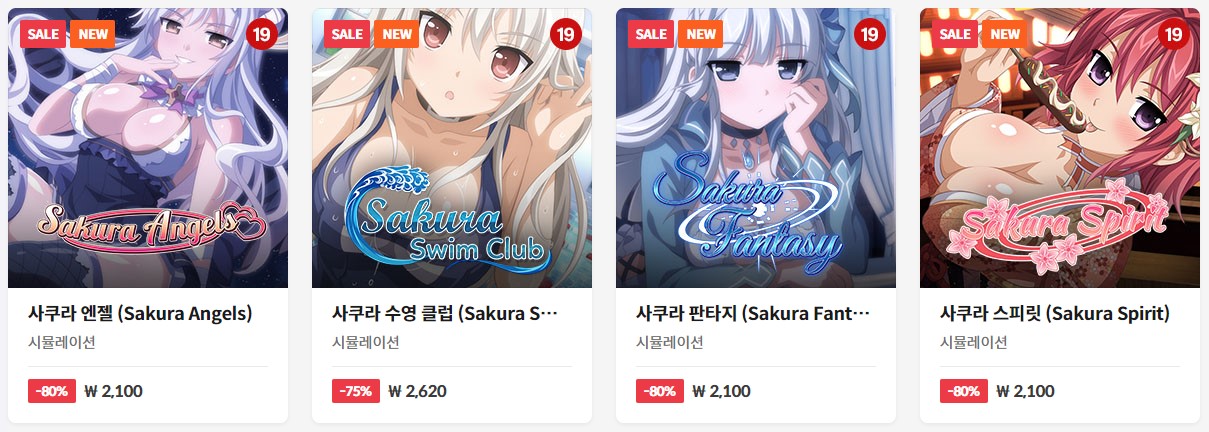The width and height of the screenshot is (1209, 432).
Task: Click the 19 age rating on Sakura Fantasy
Action: coord(870,34)
